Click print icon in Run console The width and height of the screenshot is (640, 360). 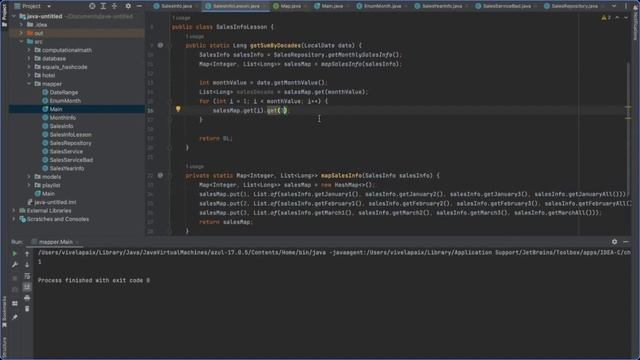click(x=27, y=298)
